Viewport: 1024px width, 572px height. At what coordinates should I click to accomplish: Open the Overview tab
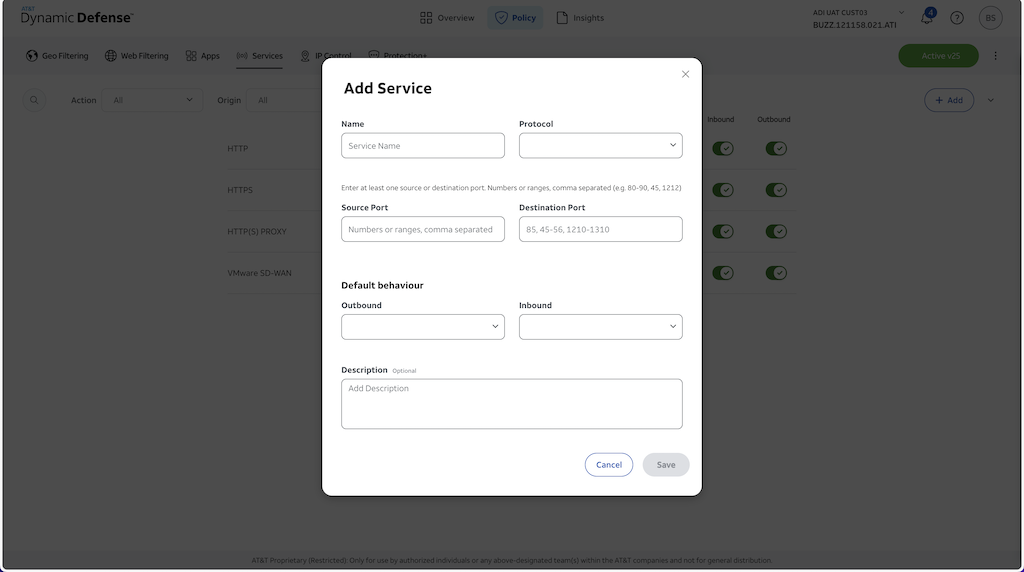point(447,18)
